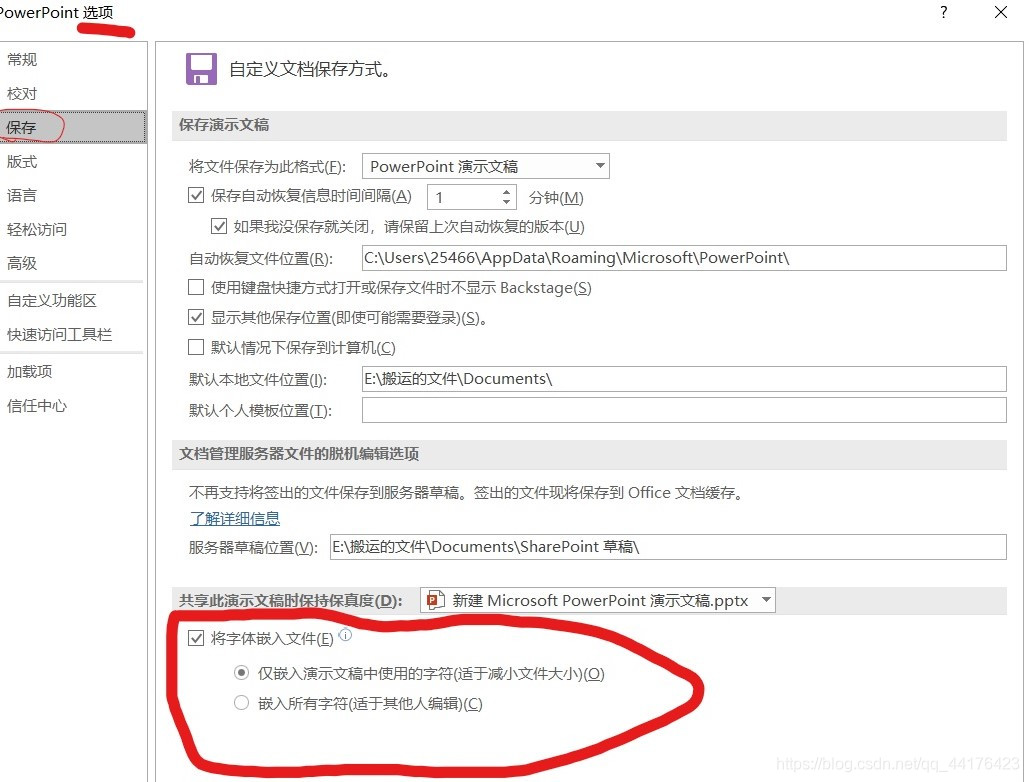
Task: Toggle 显示其他保存位置 checkbox
Action: (196, 318)
